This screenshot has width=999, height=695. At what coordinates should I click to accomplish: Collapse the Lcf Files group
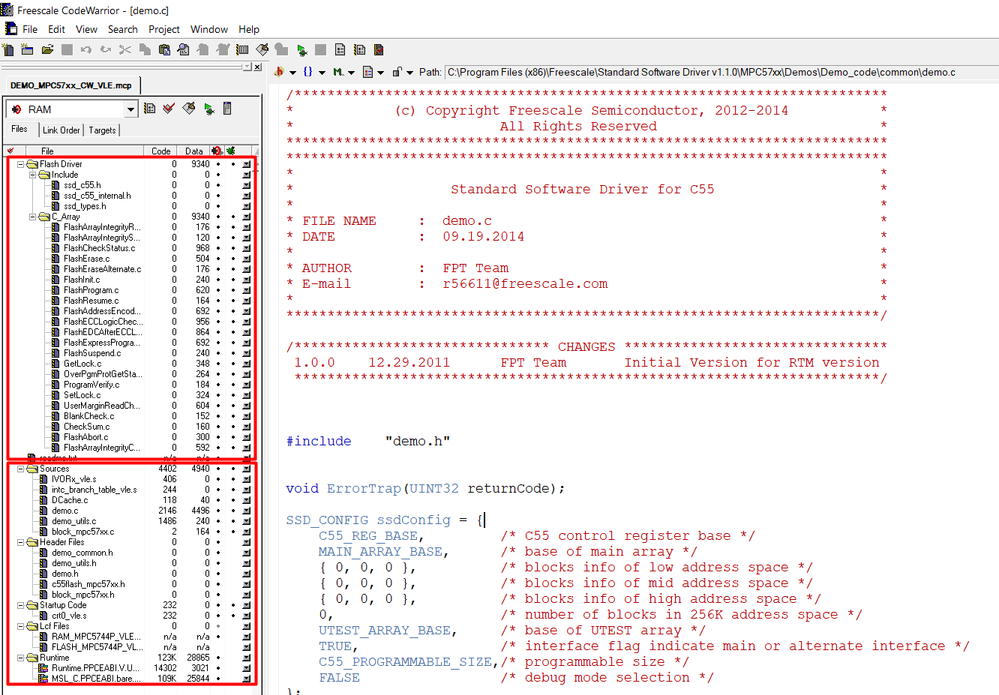tap(20, 626)
